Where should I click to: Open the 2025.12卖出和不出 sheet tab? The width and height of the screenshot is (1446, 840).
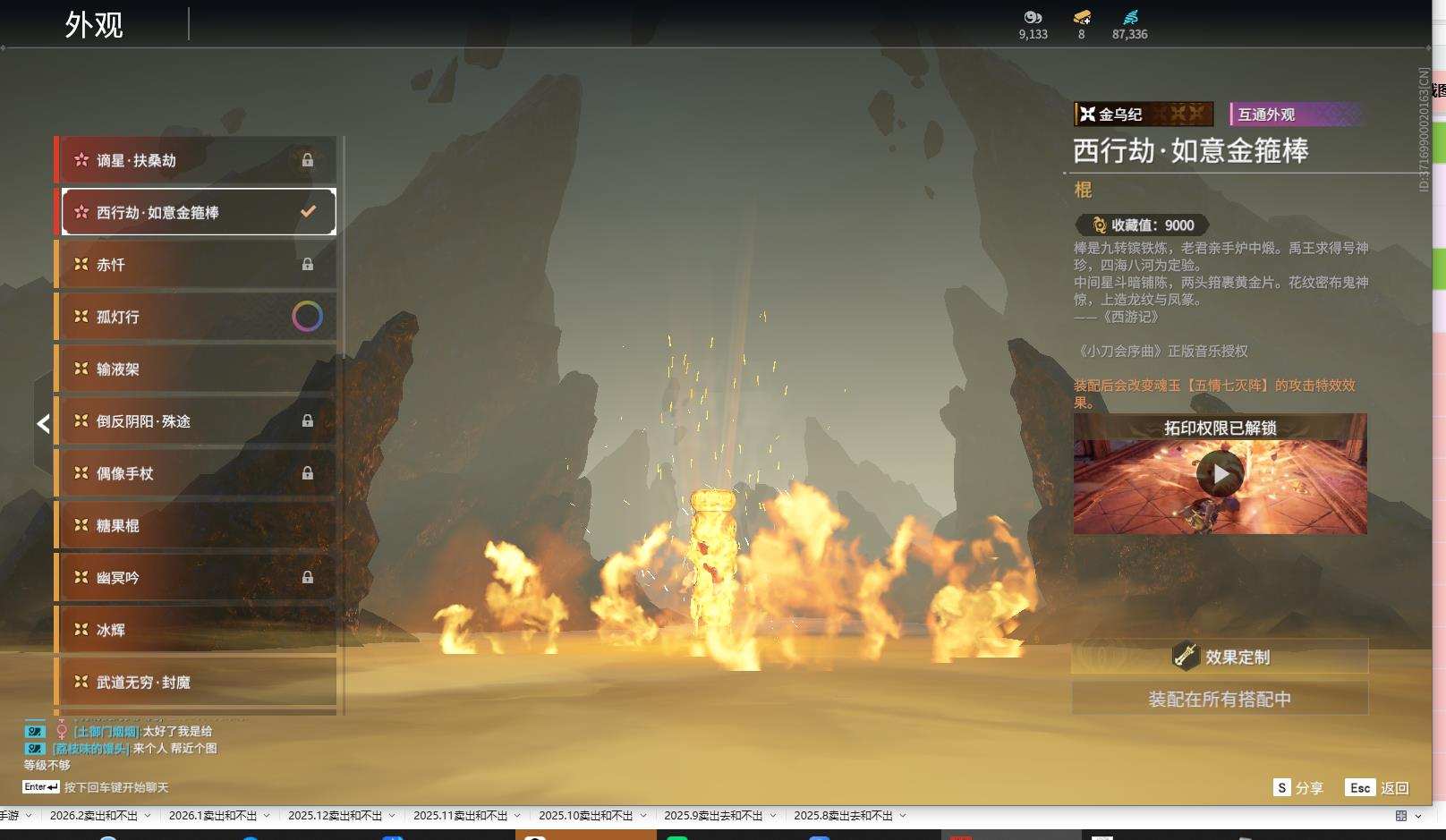pos(335,816)
